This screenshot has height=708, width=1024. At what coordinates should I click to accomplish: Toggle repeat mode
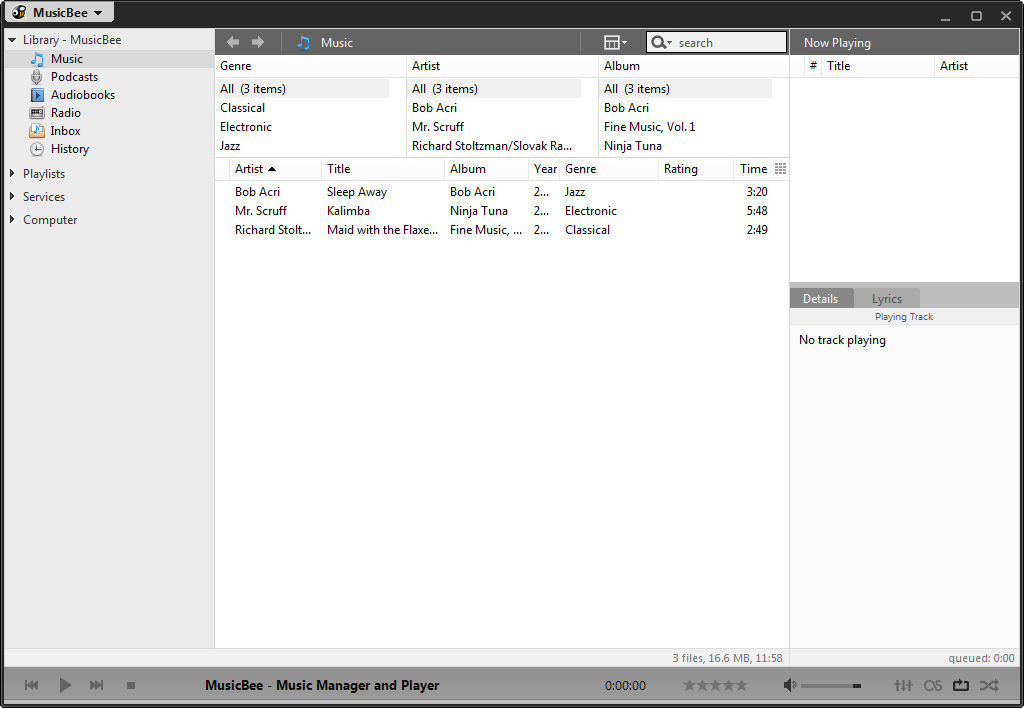[961, 685]
